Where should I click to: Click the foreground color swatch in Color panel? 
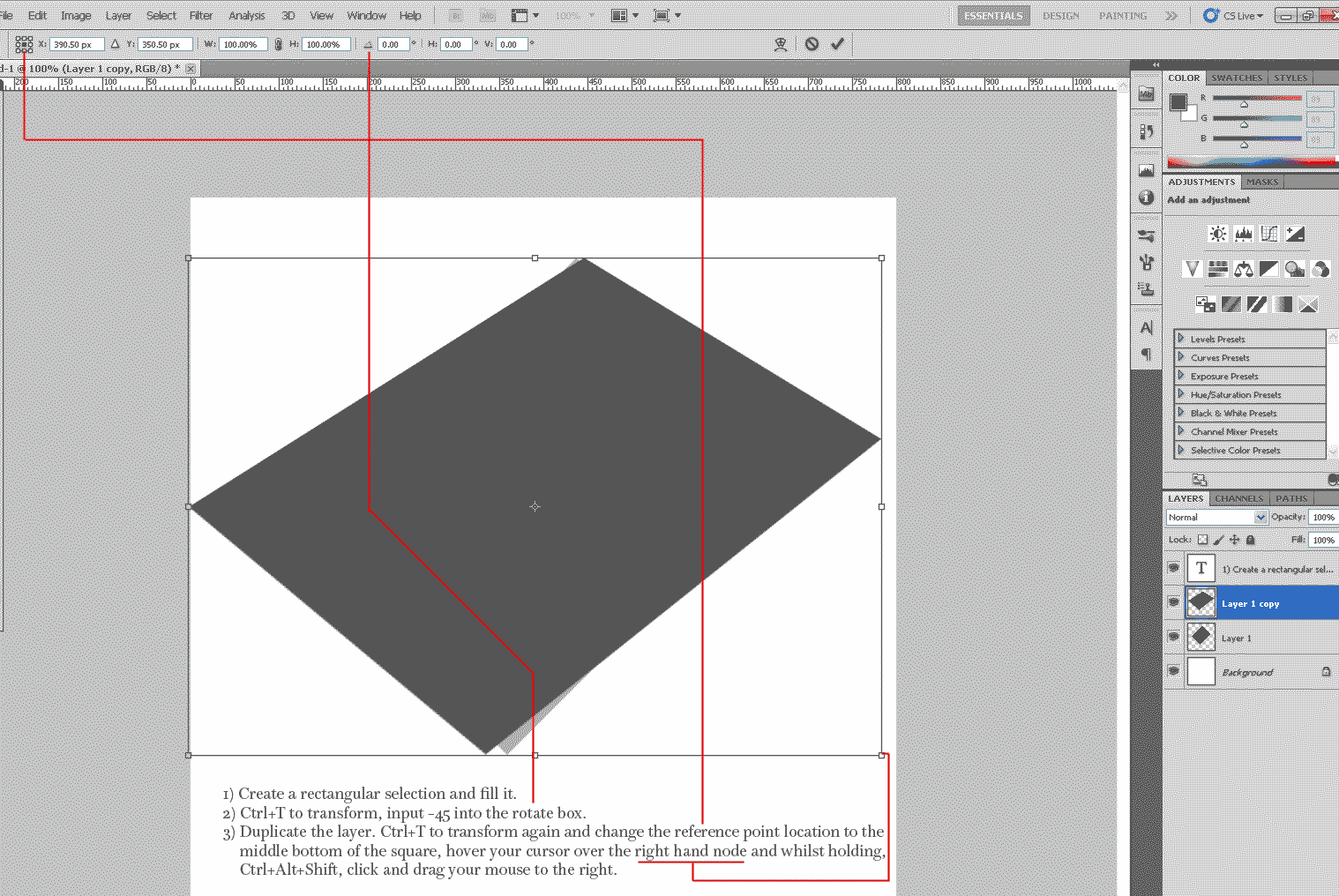pos(1178,101)
